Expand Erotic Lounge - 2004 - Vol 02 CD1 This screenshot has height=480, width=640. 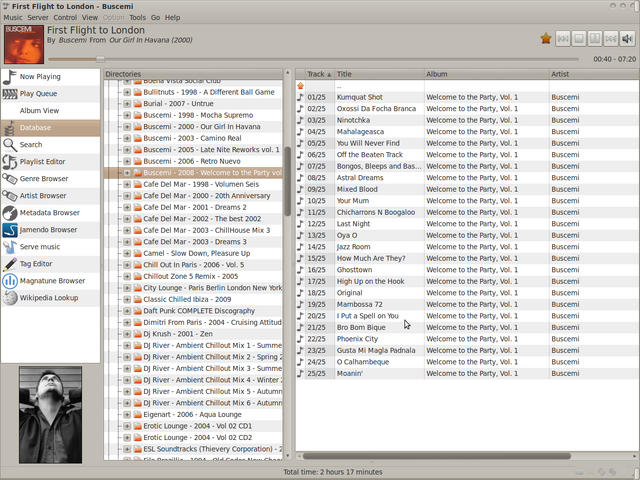point(127,426)
